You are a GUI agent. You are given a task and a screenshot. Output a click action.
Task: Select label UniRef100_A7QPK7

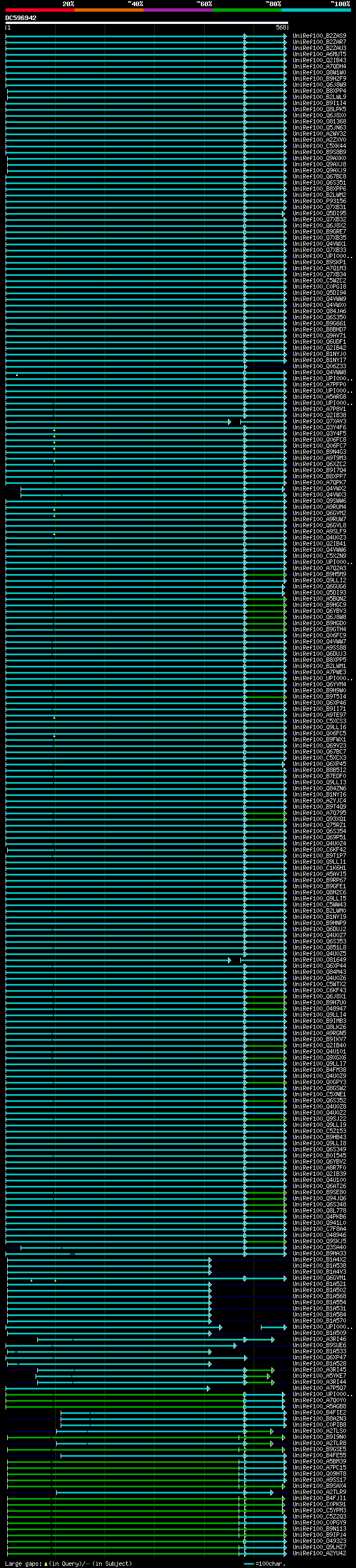pos(319,483)
